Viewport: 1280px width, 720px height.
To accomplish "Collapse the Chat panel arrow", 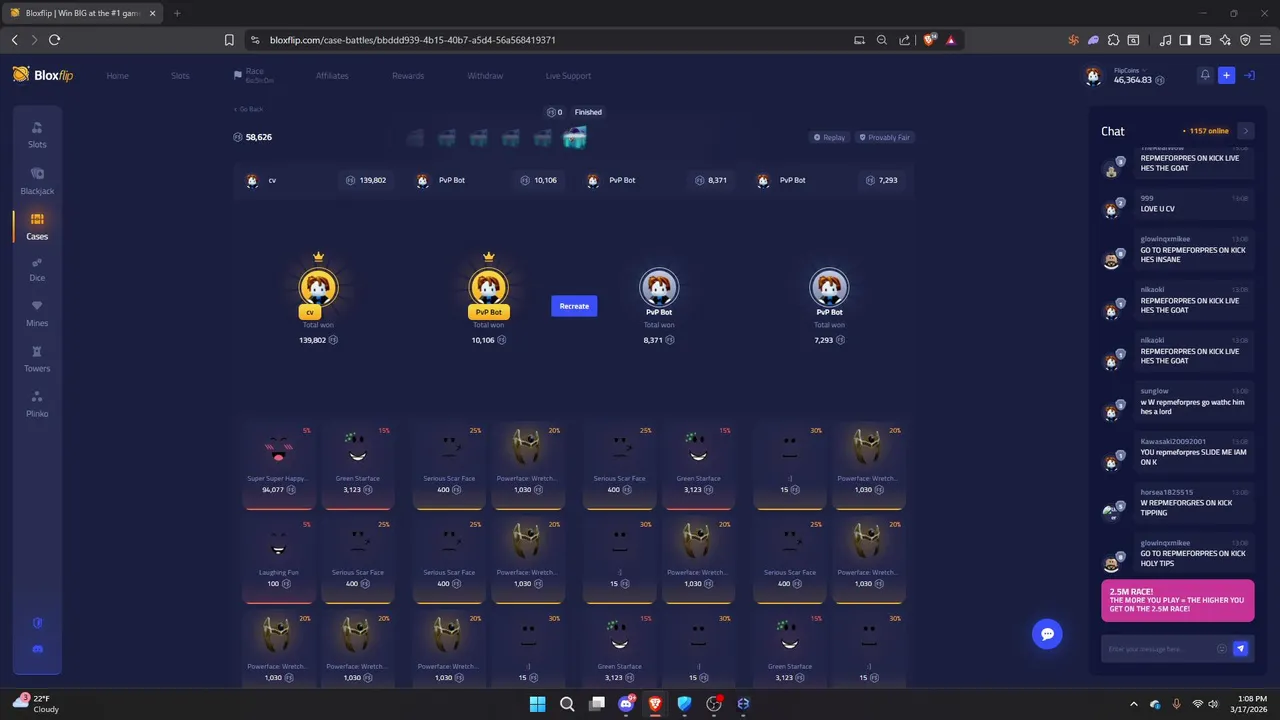I will [x=1245, y=131].
